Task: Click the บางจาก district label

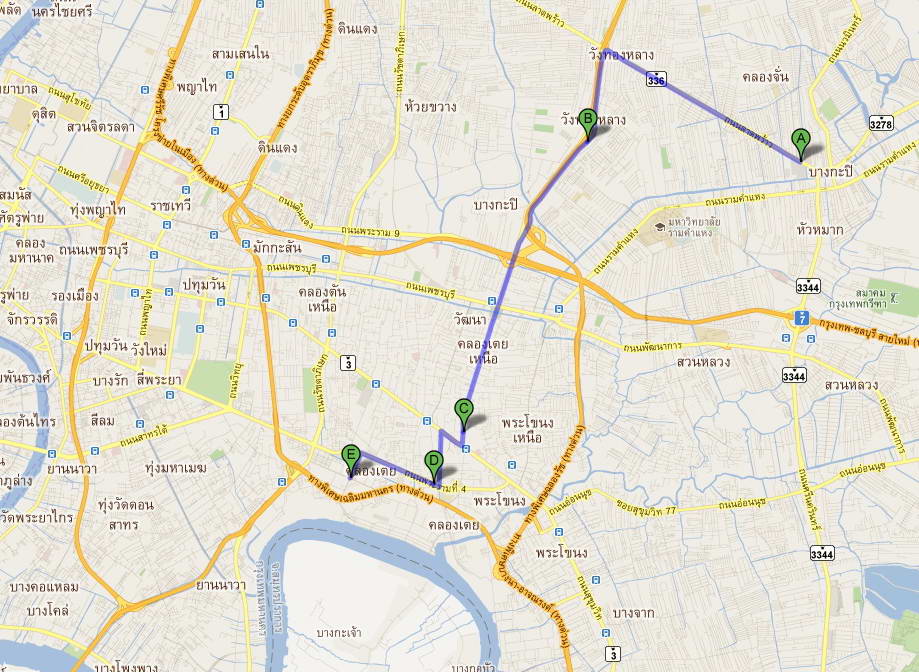Action: [633, 613]
